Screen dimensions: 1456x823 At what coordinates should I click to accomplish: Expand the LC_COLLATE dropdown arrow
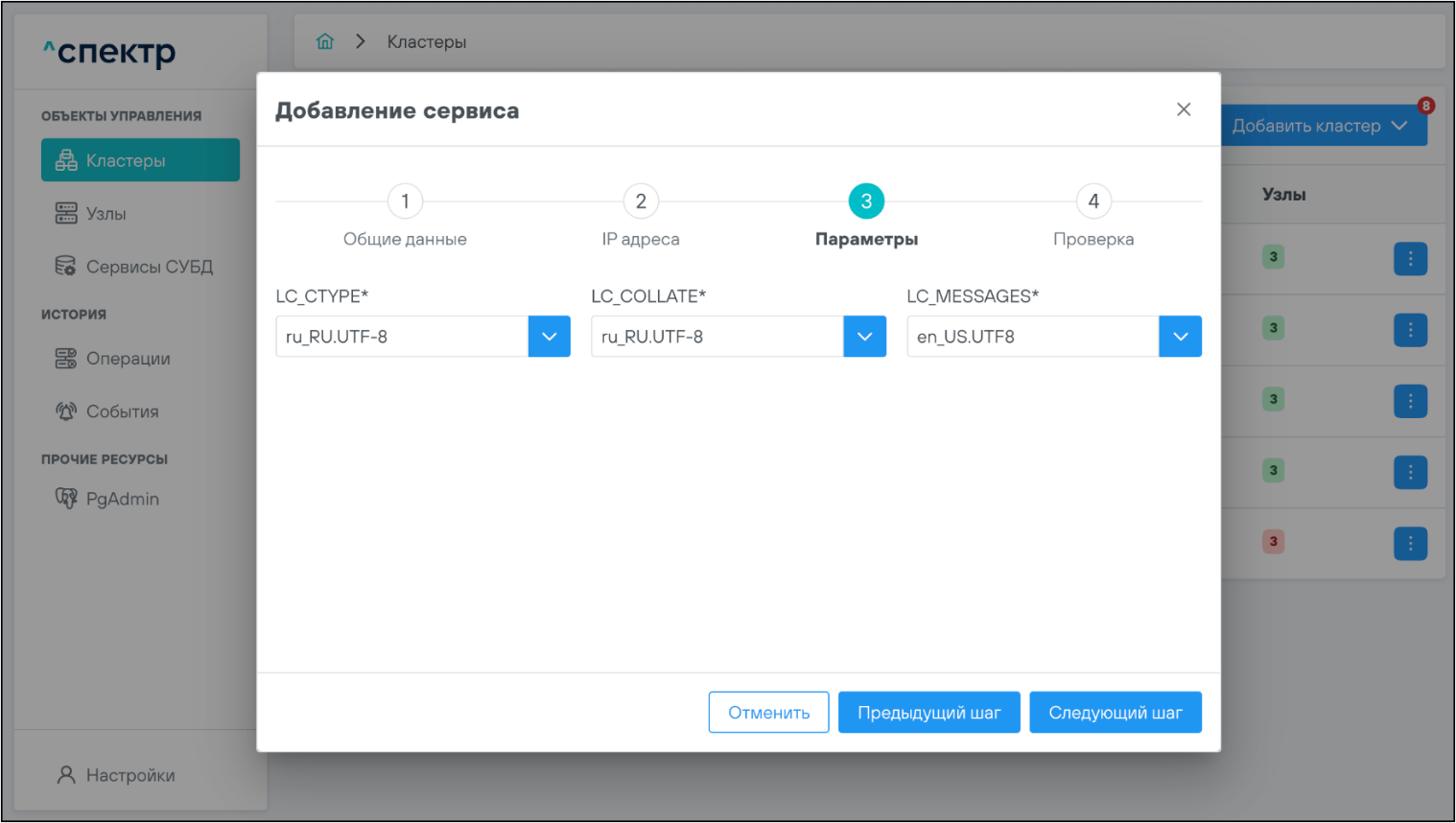864,337
